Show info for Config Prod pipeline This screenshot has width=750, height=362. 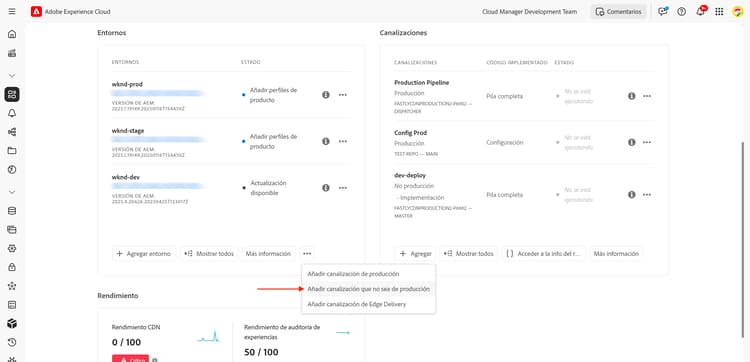631,142
